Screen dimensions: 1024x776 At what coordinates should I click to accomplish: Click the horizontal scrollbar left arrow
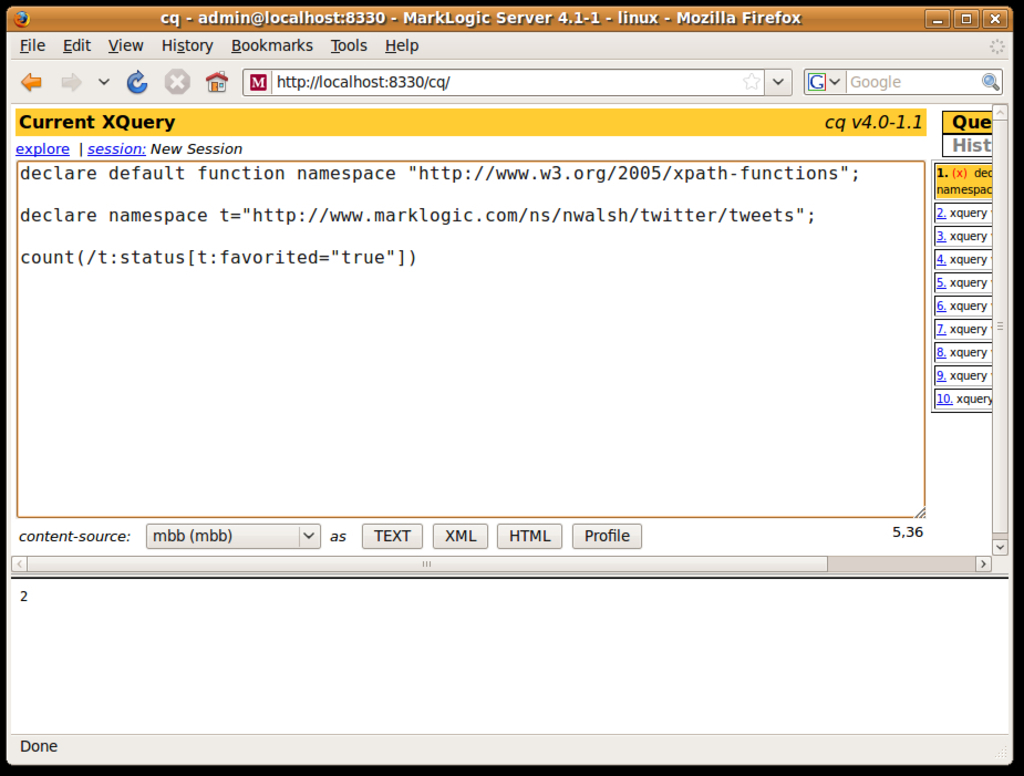[x=20, y=564]
